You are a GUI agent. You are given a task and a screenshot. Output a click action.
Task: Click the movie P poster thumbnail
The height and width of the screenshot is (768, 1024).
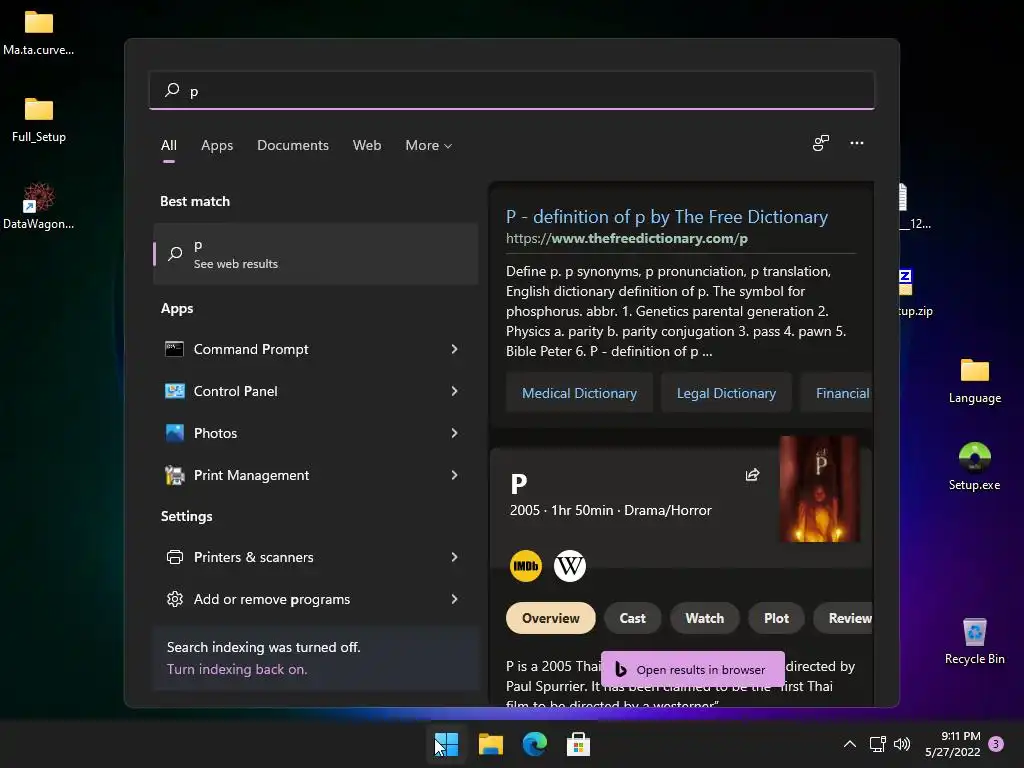tap(820, 489)
